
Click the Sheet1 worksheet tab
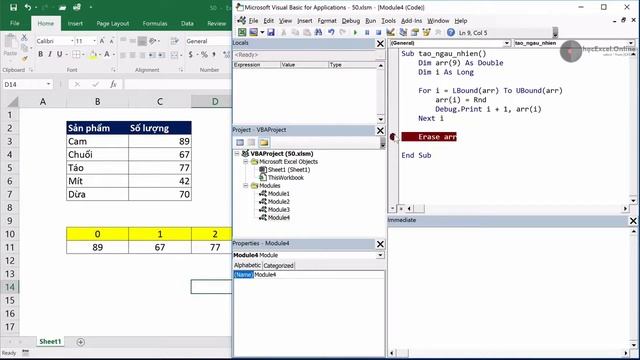point(50,342)
